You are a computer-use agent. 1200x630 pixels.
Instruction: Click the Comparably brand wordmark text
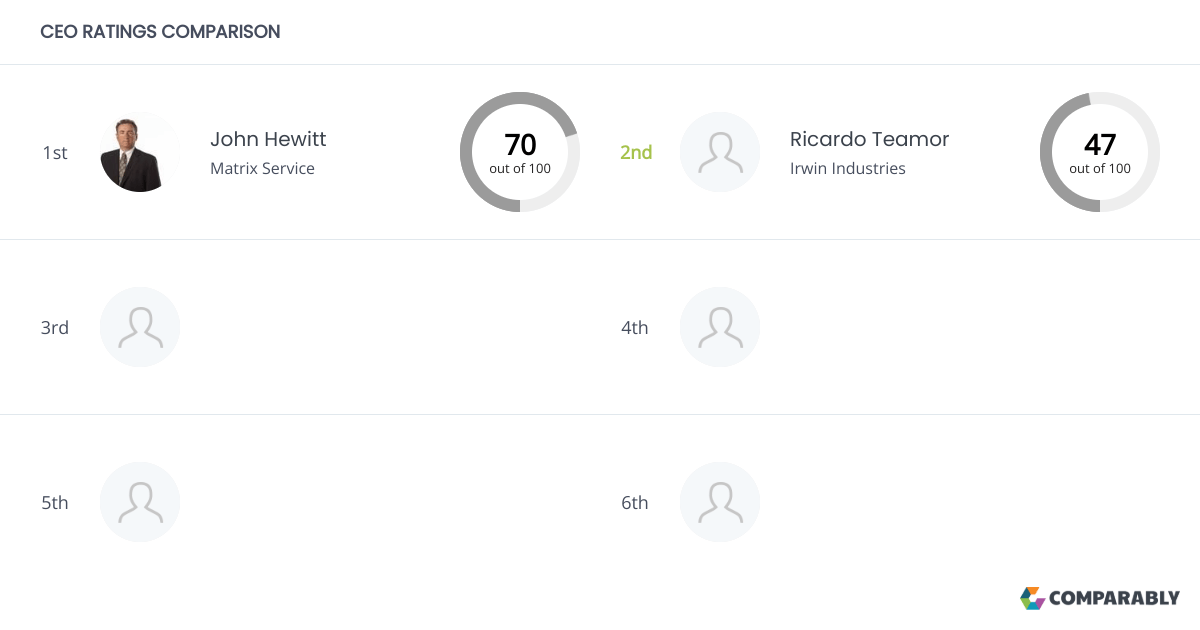(x=1114, y=599)
